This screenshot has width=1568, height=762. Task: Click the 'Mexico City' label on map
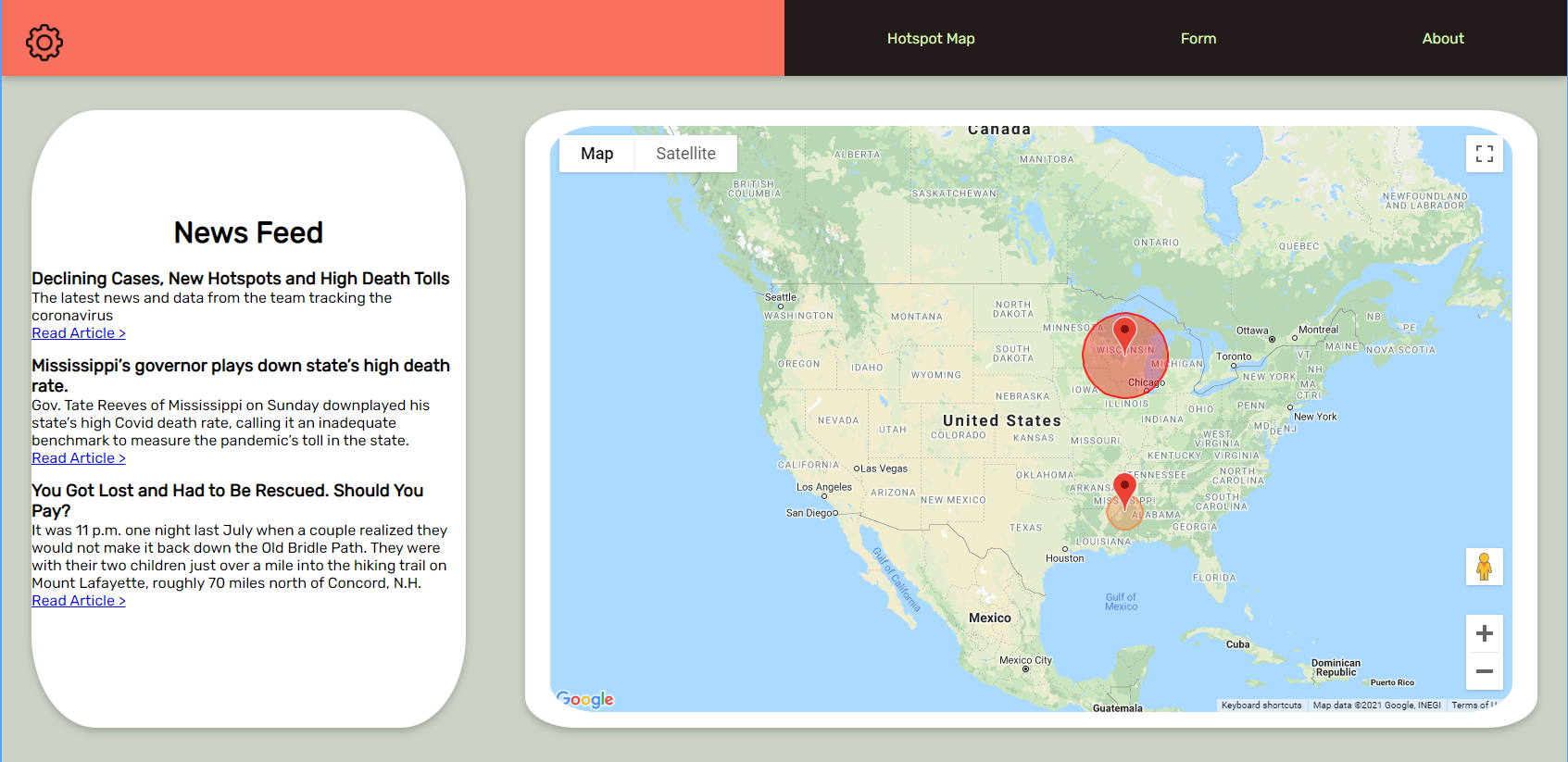point(1025,660)
